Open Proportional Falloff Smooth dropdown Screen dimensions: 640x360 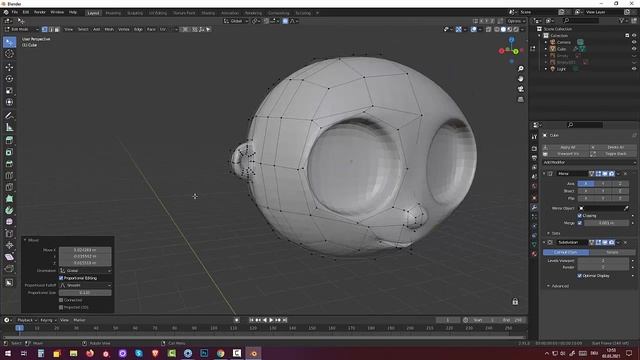click(85, 285)
